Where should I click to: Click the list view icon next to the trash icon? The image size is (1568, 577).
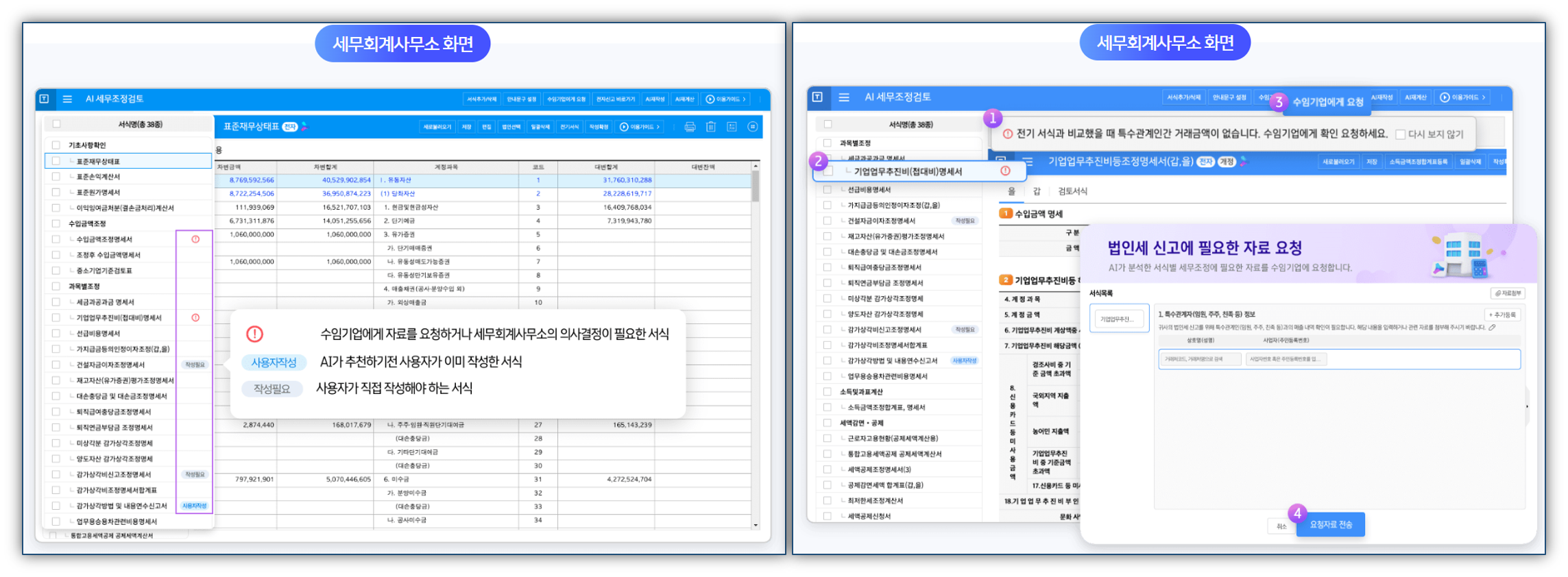tap(732, 127)
